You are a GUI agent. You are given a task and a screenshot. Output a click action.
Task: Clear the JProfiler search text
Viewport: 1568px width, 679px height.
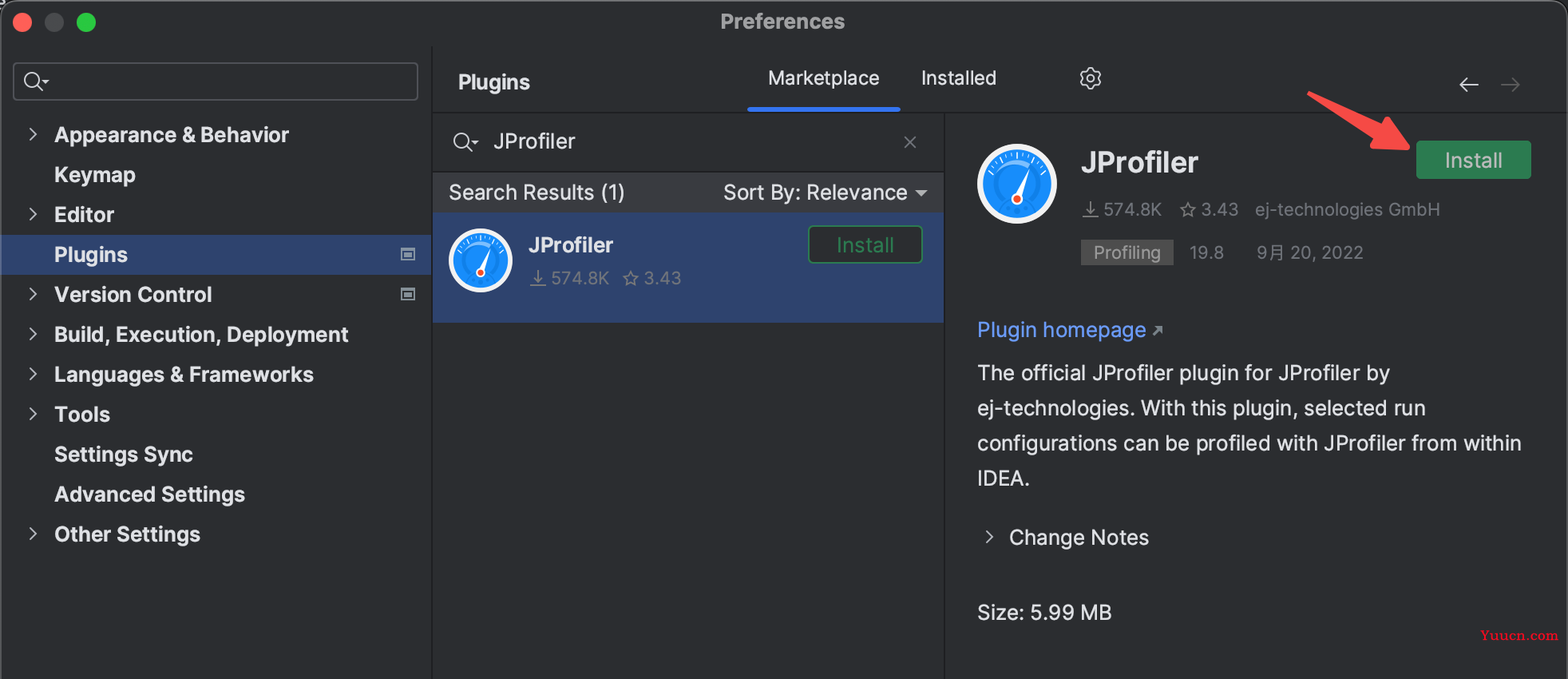click(x=910, y=142)
